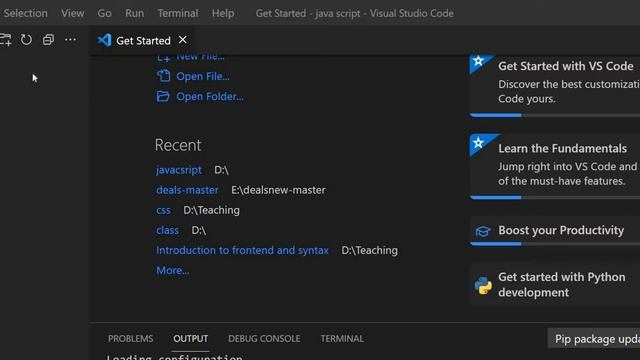640x360 pixels.
Task: Close the Get Started tab
Action: pyautogui.click(x=182, y=40)
